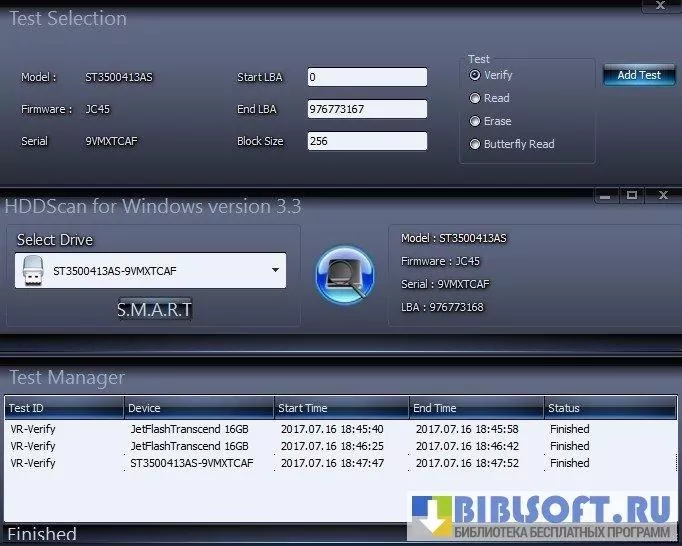
Task: Open the S.M.A.R.T report button
Action: tap(154, 310)
